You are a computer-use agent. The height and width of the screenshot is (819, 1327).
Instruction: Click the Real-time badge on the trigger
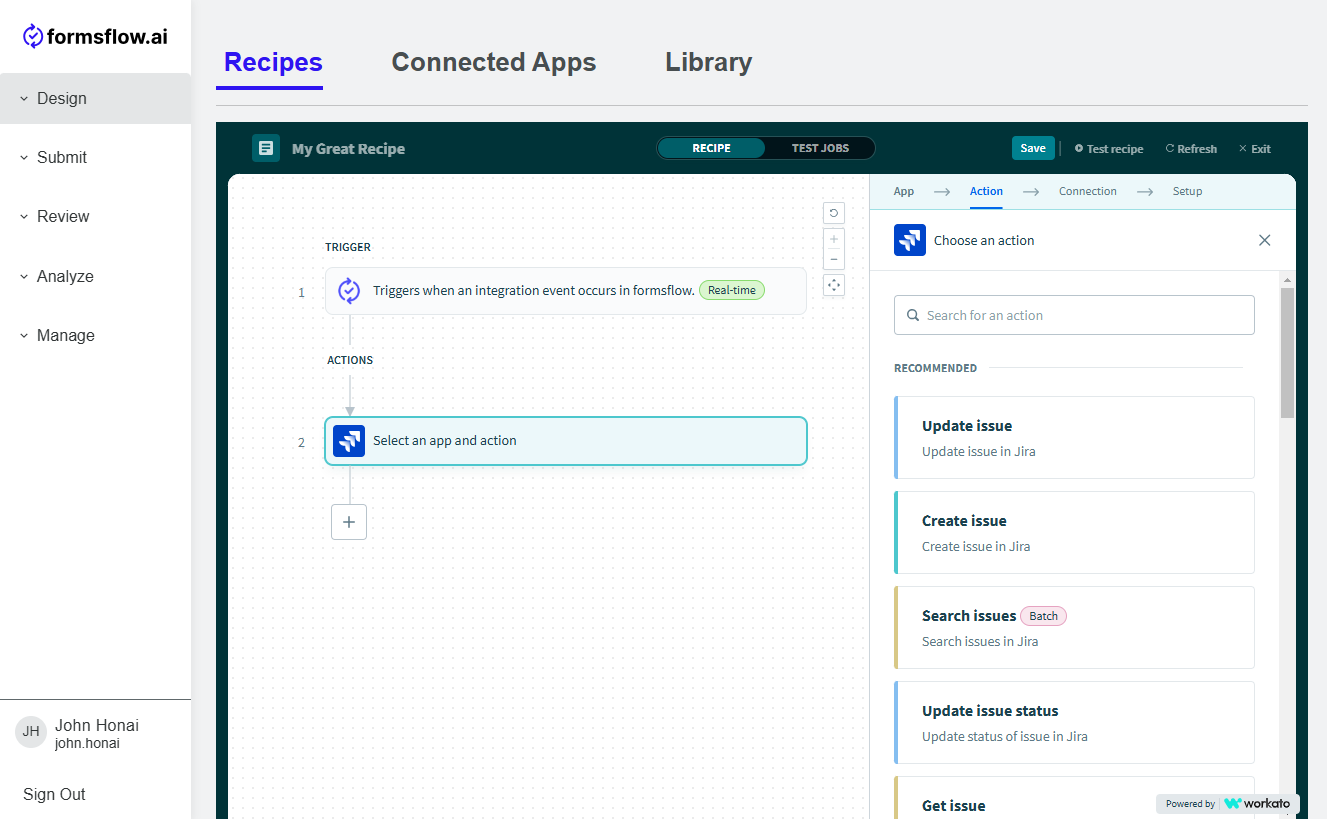pos(731,290)
